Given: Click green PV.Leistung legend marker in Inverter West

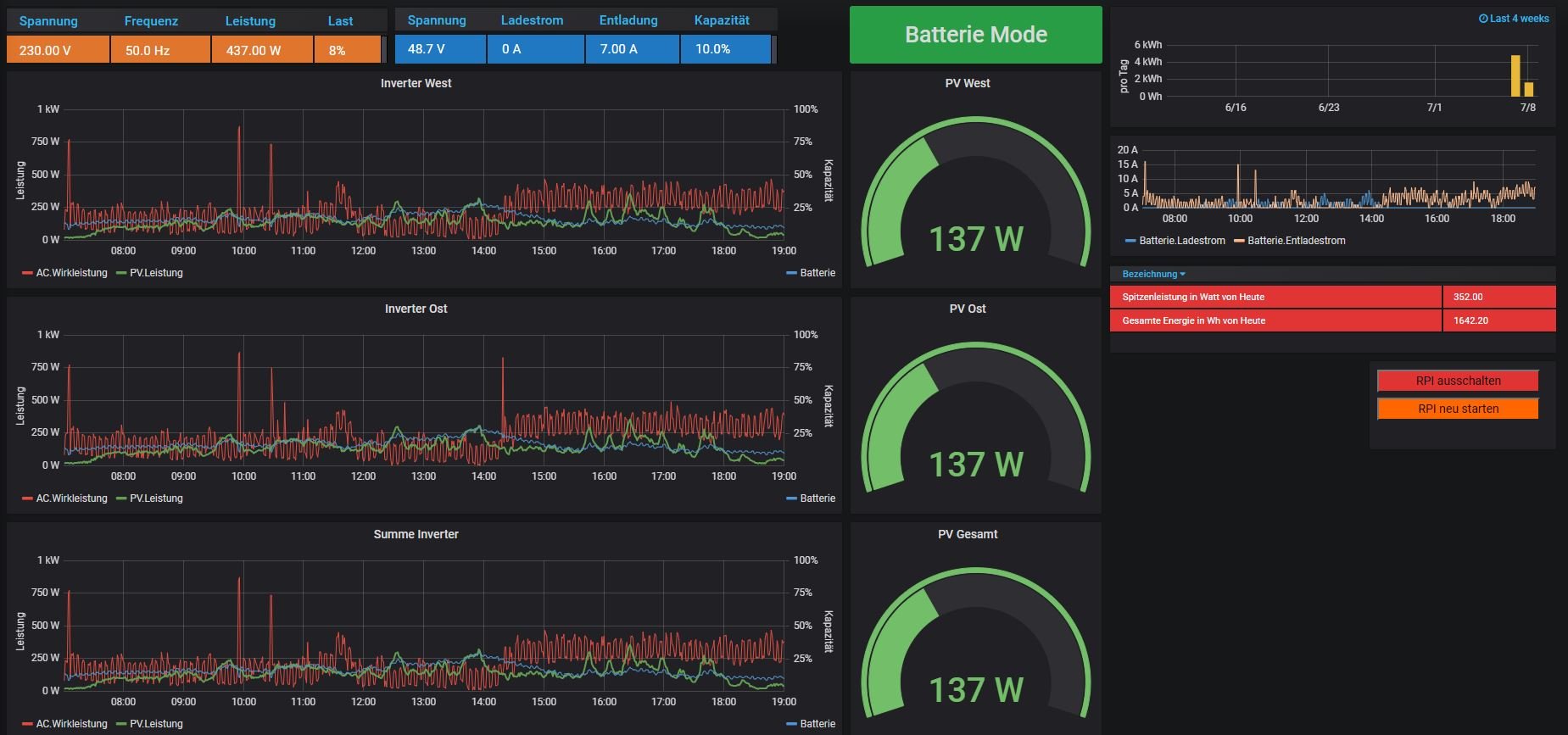Looking at the screenshot, I should 121,273.
